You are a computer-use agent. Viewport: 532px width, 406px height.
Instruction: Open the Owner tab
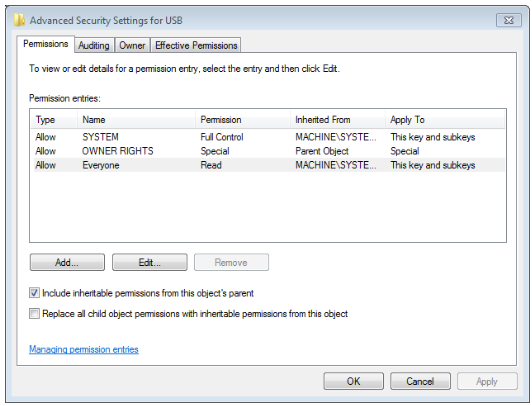coord(132,45)
